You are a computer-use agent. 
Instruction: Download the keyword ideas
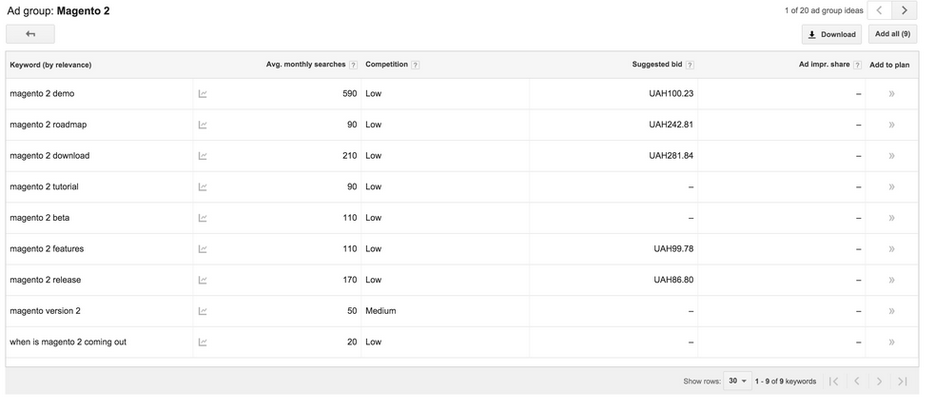click(832, 34)
